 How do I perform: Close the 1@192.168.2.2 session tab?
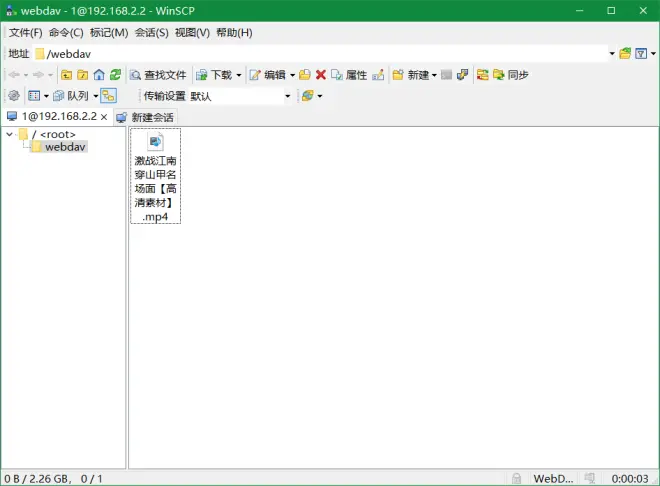click(x=104, y=117)
